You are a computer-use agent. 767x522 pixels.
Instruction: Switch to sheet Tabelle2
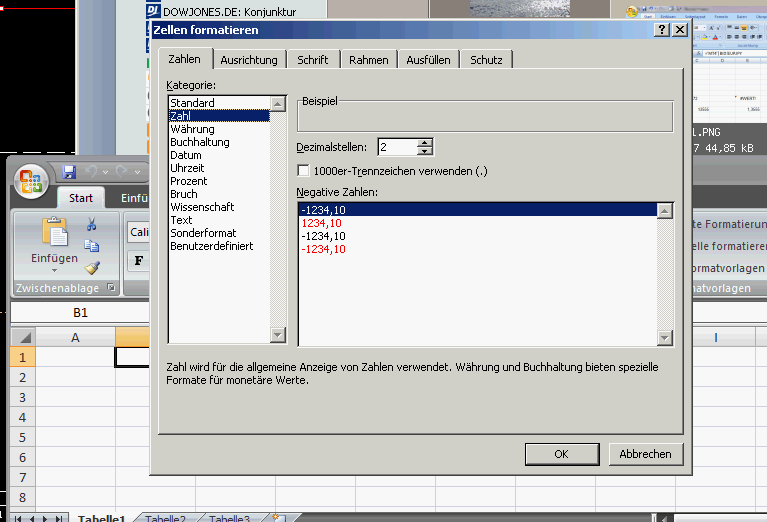[x=165, y=518]
